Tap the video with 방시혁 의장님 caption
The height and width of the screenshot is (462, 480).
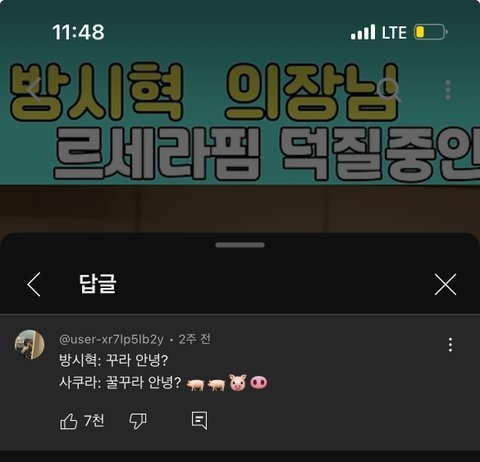(240, 117)
